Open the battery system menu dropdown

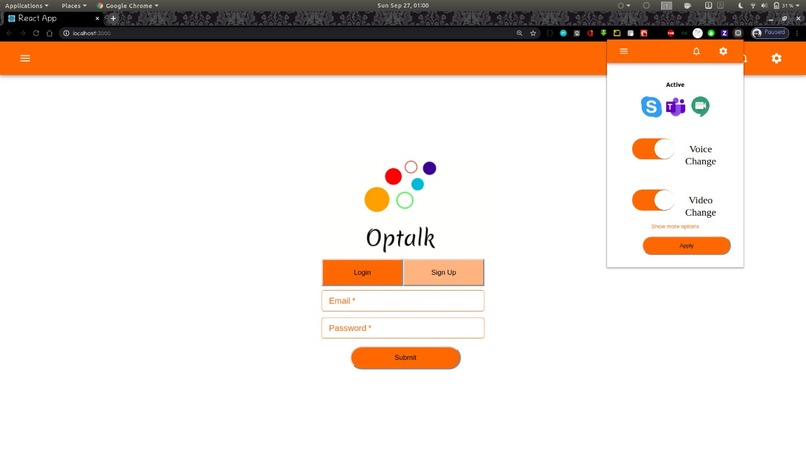pos(785,6)
